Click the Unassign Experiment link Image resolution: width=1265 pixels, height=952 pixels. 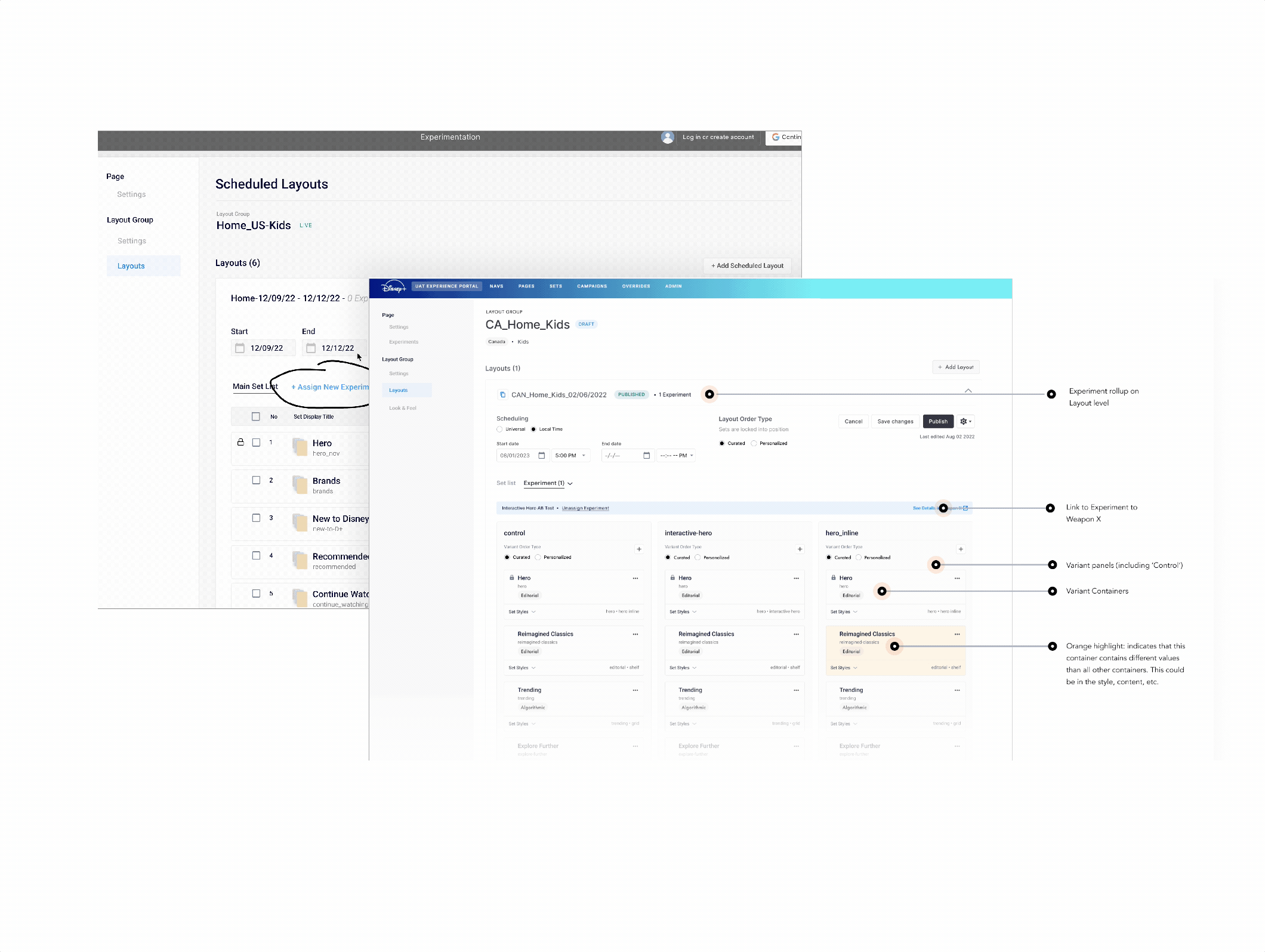[585, 509]
